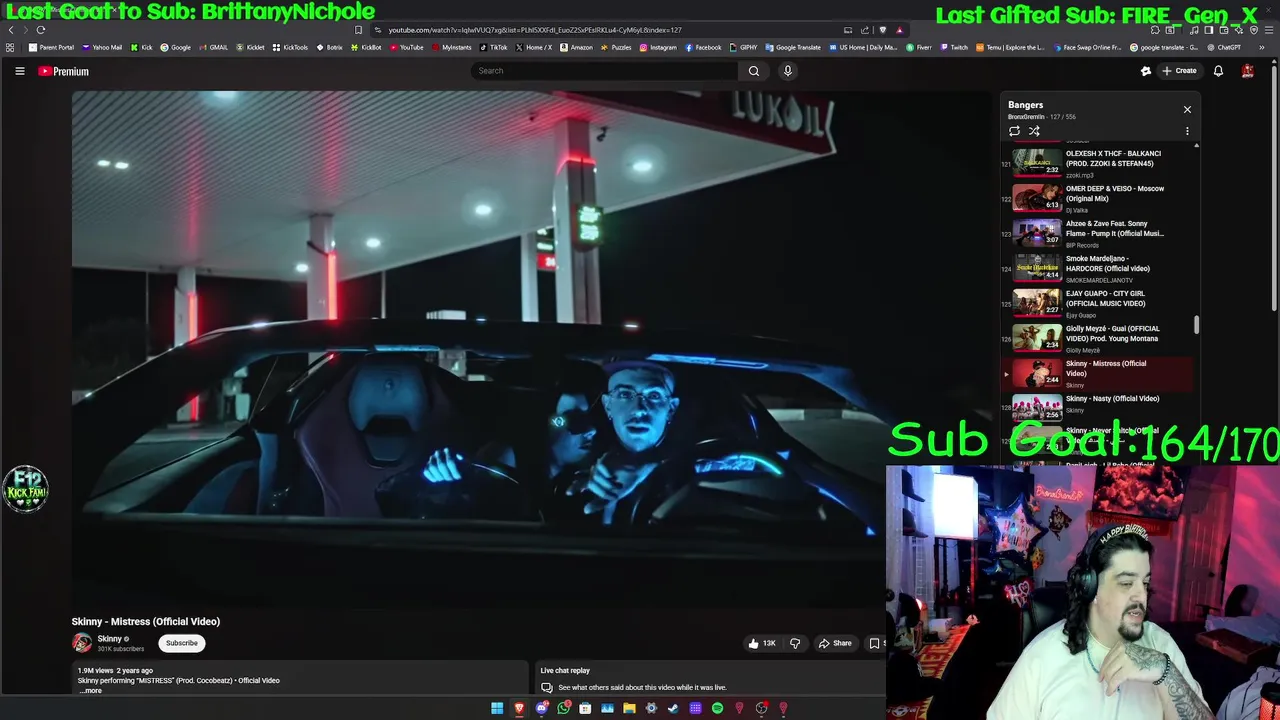The image size is (1280, 720).
Task: Toggle loop playlist in Bangers panel
Action: pyautogui.click(x=1014, y=131)
